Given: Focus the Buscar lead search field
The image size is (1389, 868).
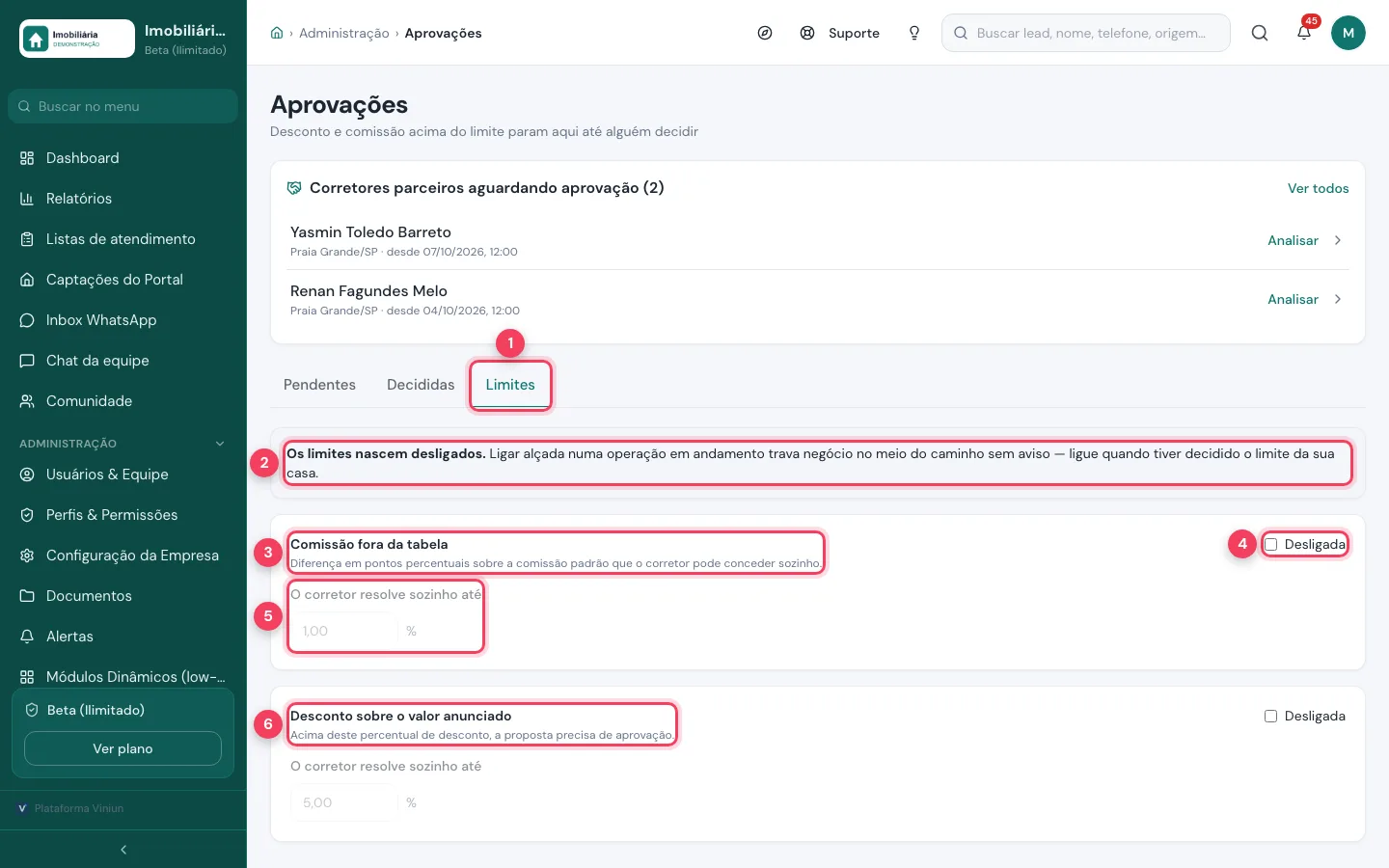Looking at the screenshot, I should pyautogui.click(x=1086, y=33).
